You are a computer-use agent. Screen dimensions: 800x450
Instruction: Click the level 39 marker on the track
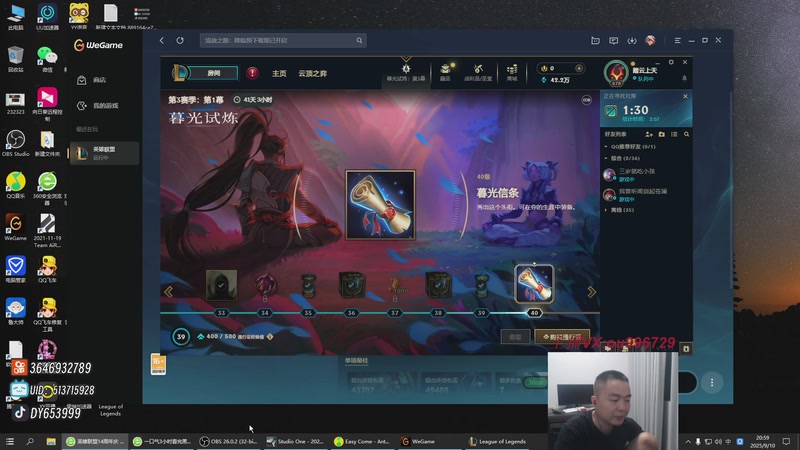point(481,313)
